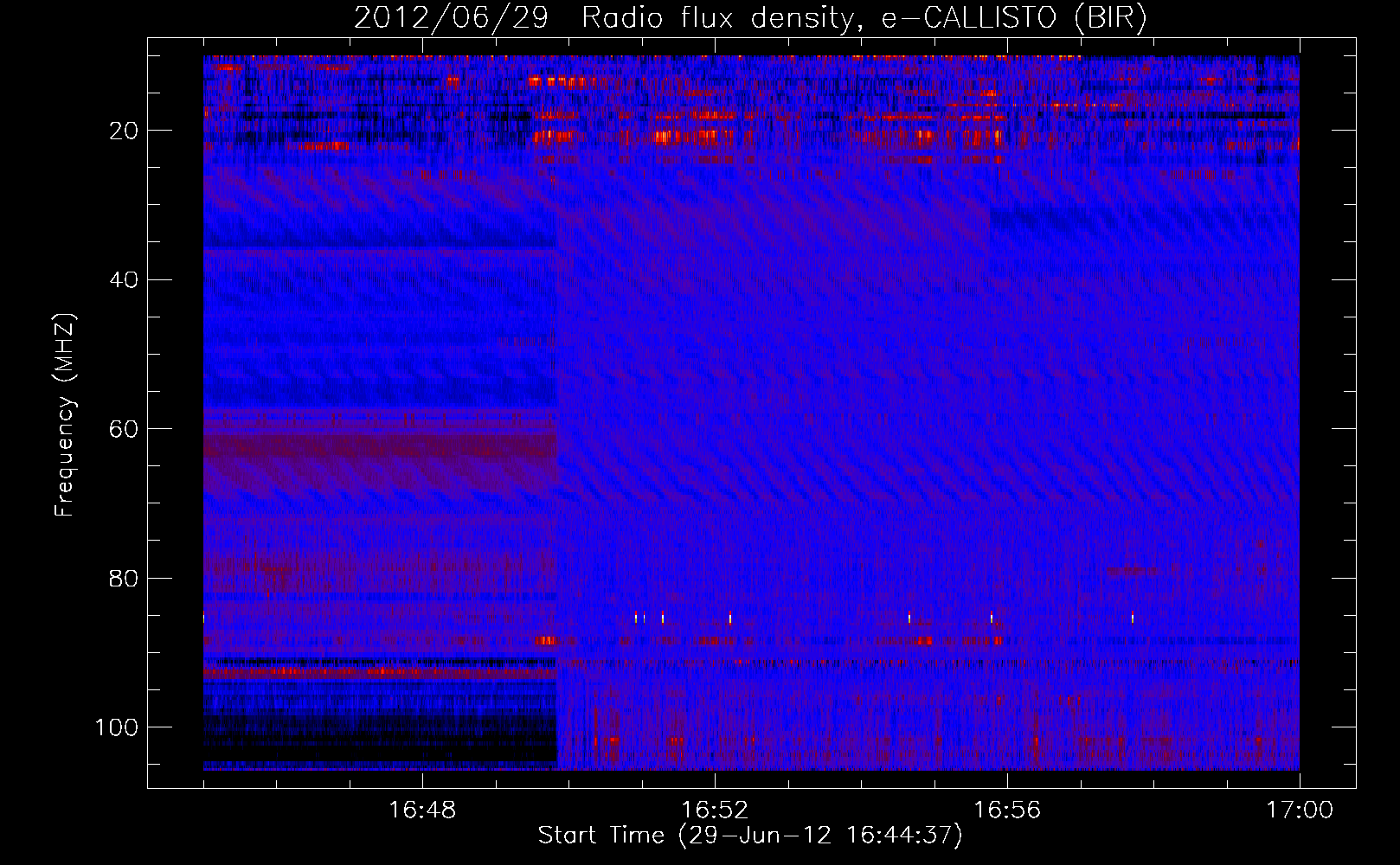Viewport: 1400px width, 865px height.
Task: Click the '20' frequency tick label
Action: (x=125, y=131)
